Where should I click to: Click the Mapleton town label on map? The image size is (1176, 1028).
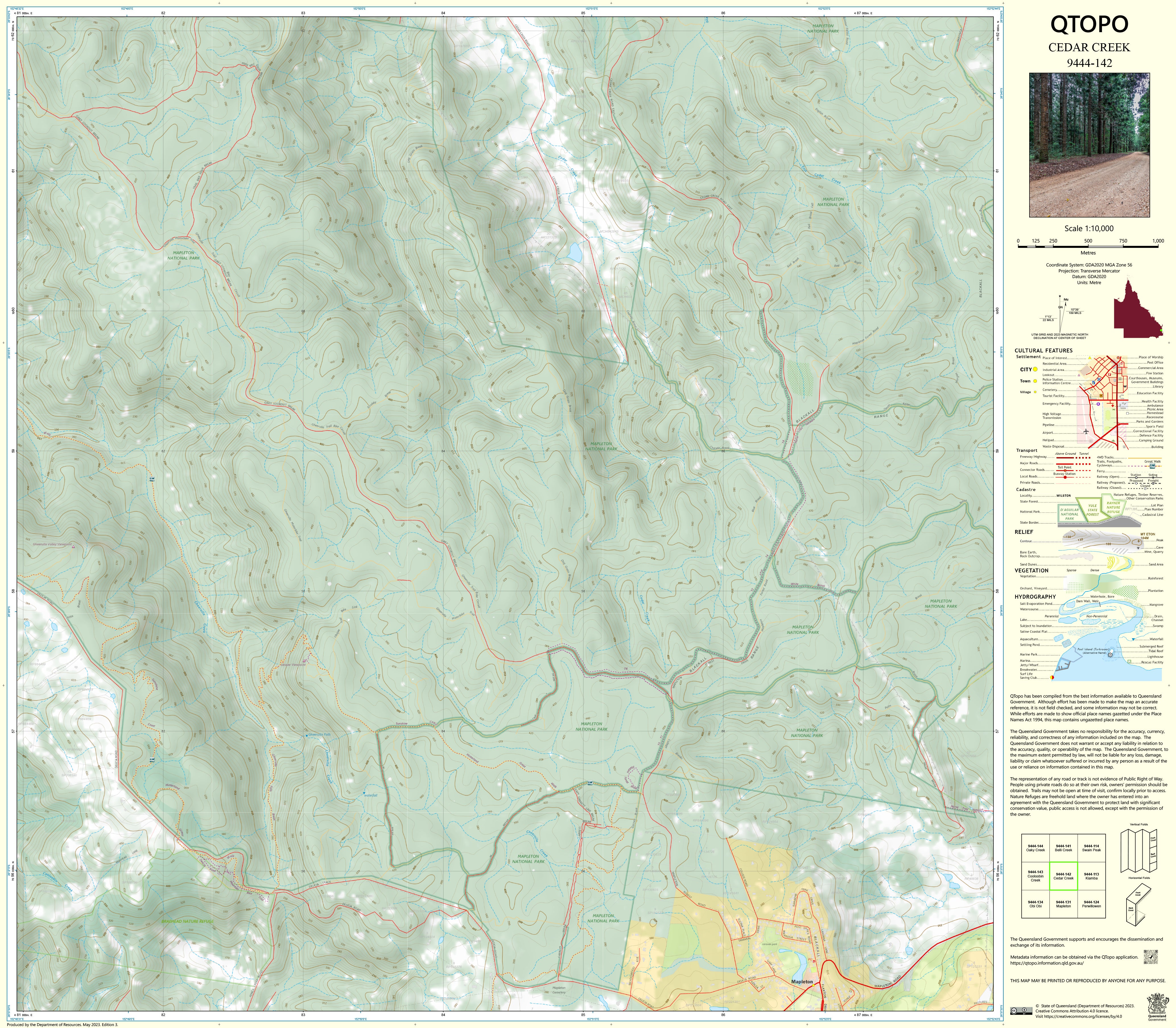point(802,982)
